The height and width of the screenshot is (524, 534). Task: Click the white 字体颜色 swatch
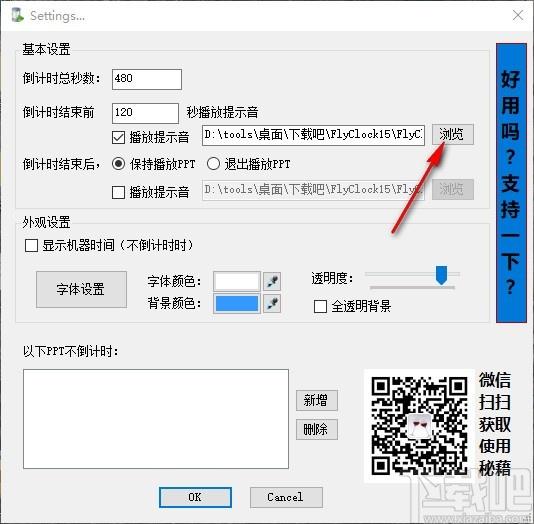tap(237, 281)
